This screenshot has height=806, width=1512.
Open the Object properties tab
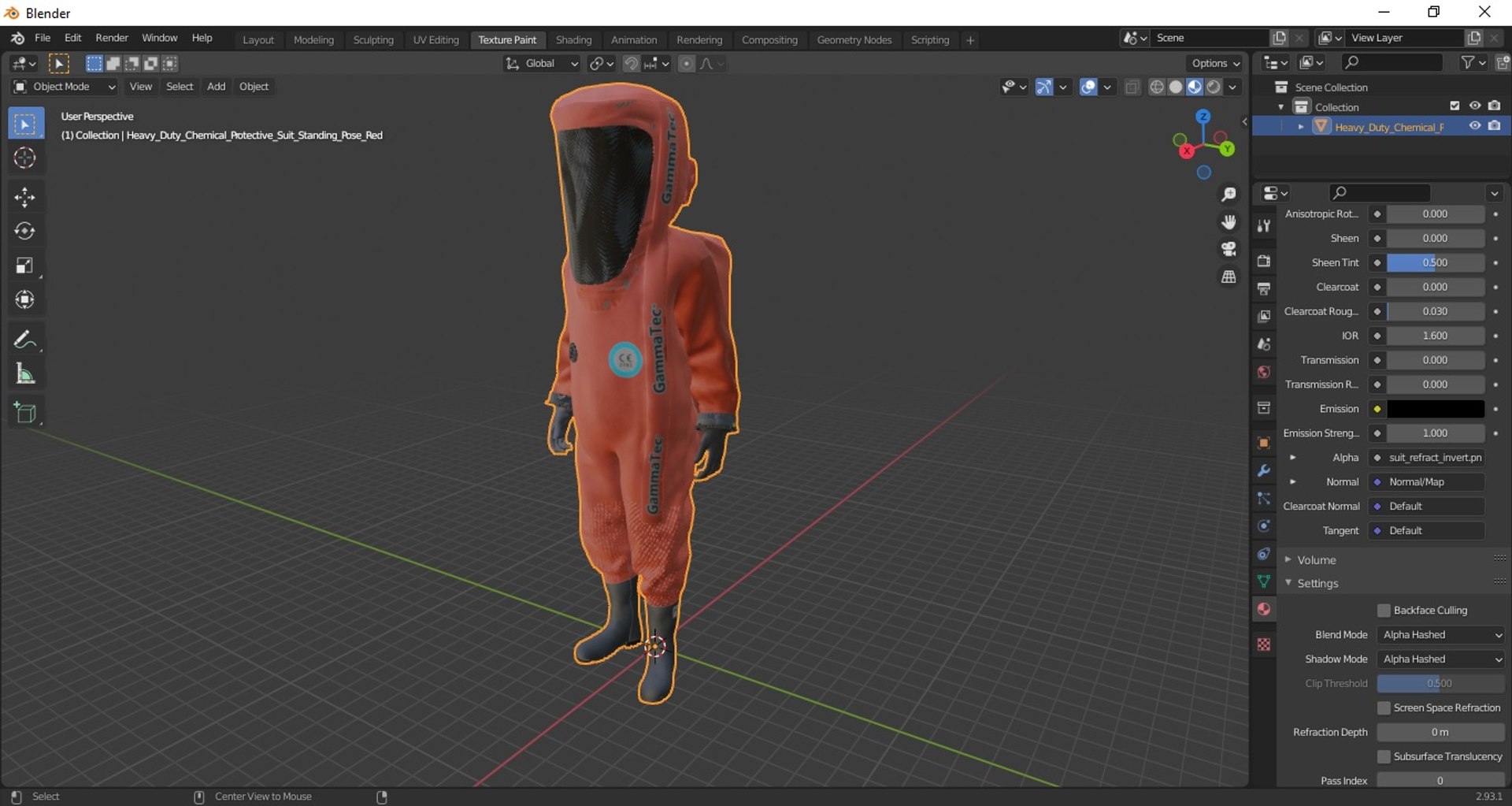pos(1264,443)
